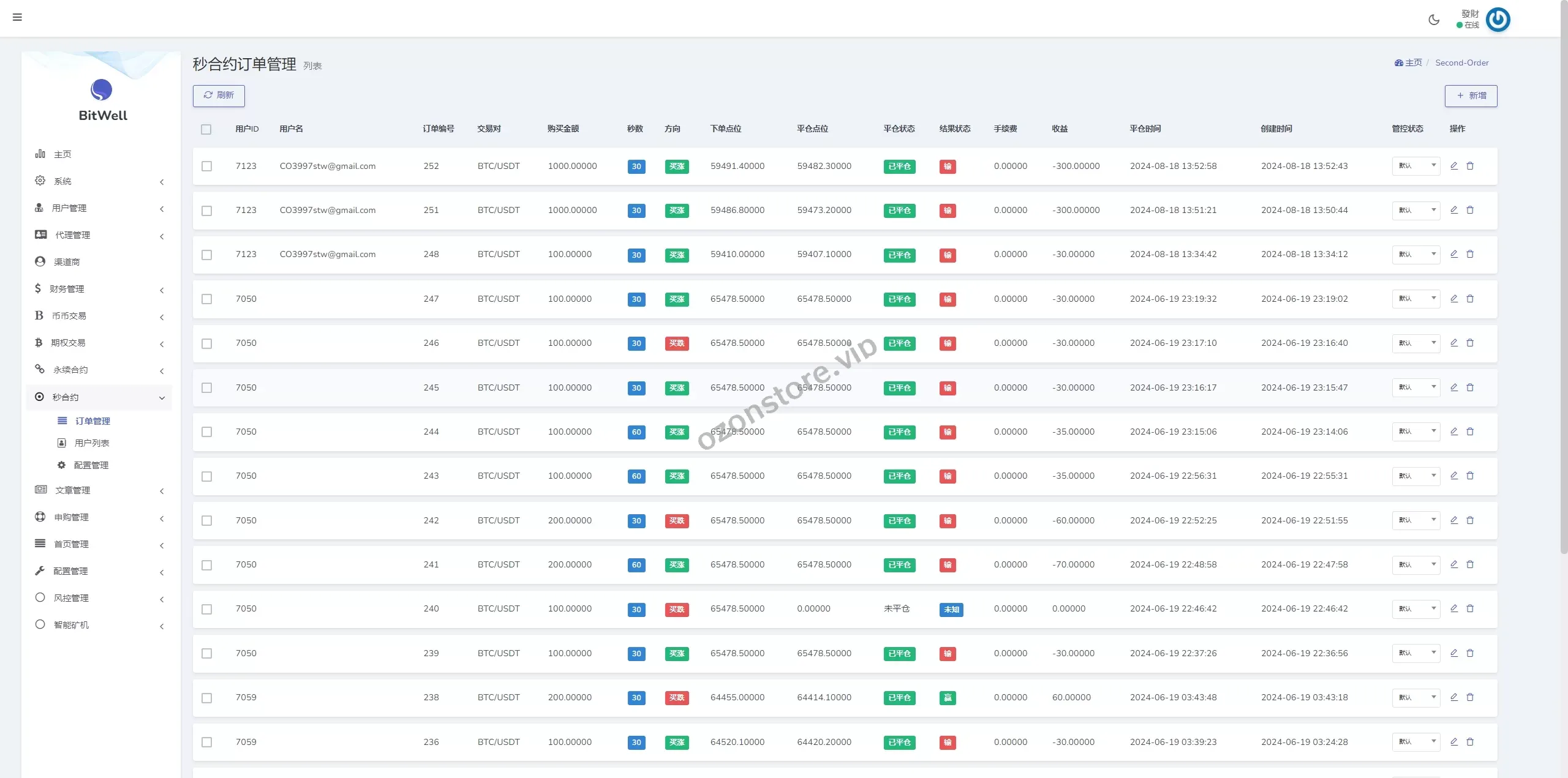Select checkbox for order 244 row
This screenshot has height=778, width=1568.
pos(207,432)
